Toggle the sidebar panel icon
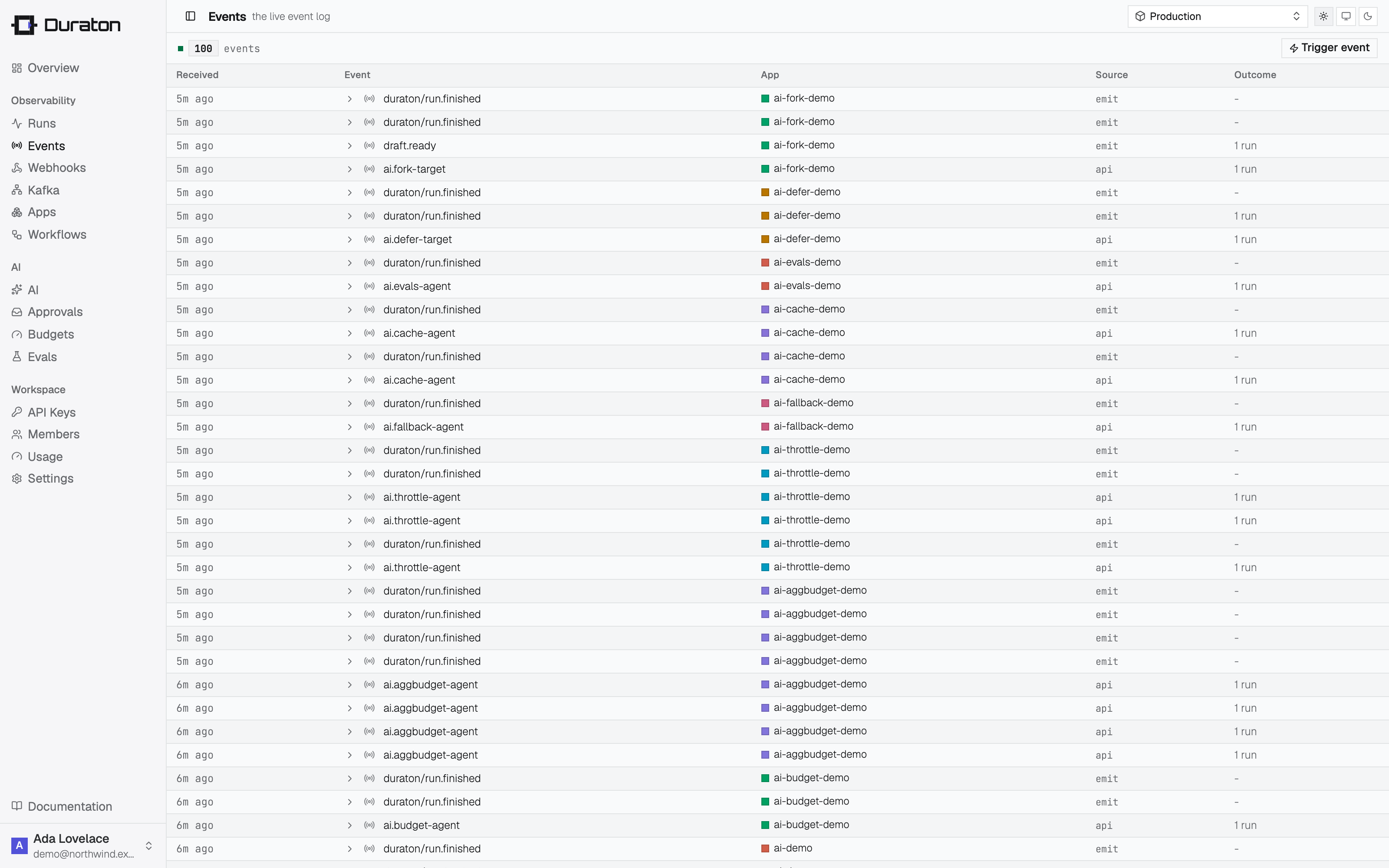Screen dimensions: 1389x868 pyautogui.click(x=191, y=16)
